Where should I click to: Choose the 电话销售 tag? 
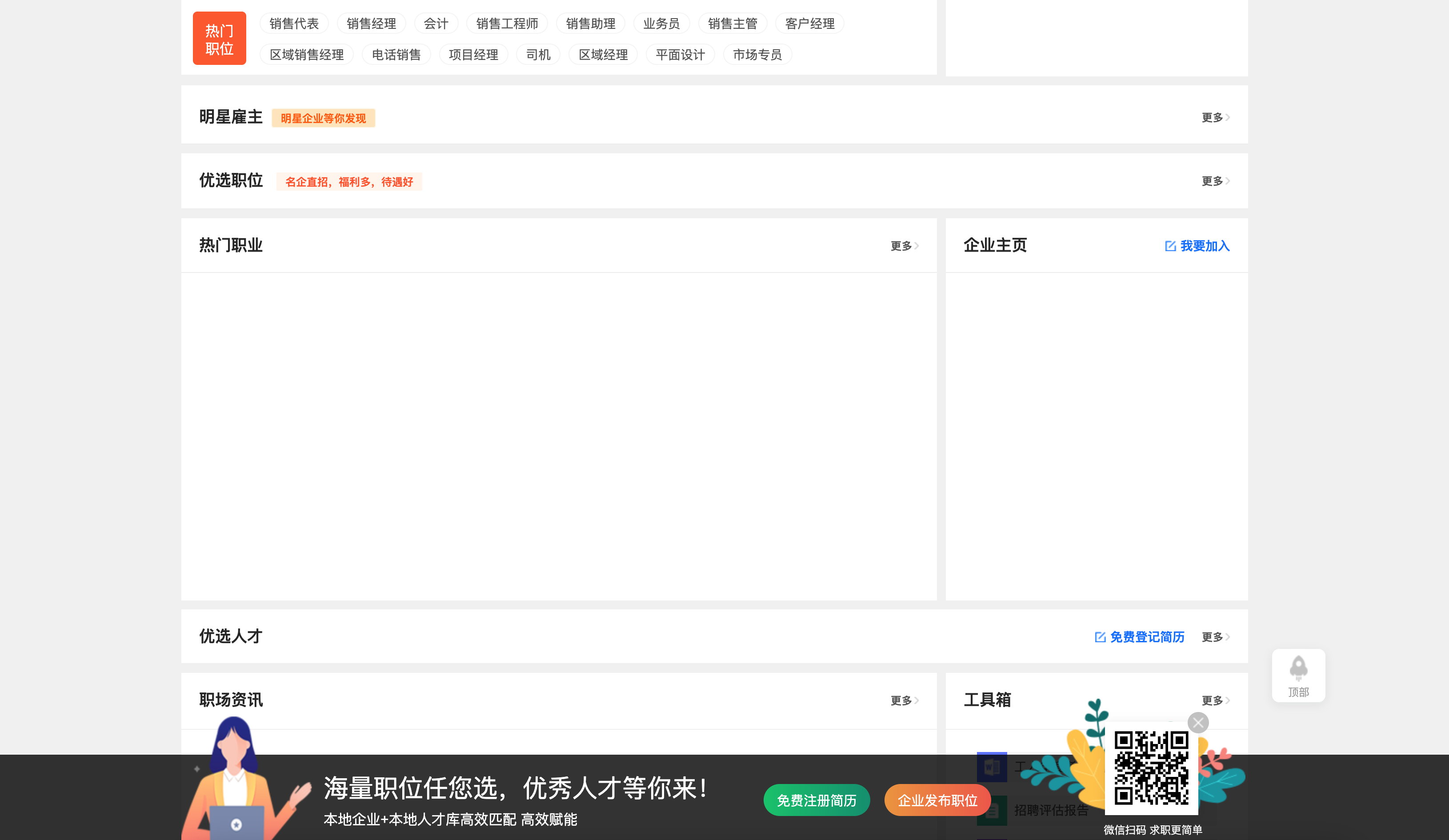pyautogui.click(x=396, y=55)
